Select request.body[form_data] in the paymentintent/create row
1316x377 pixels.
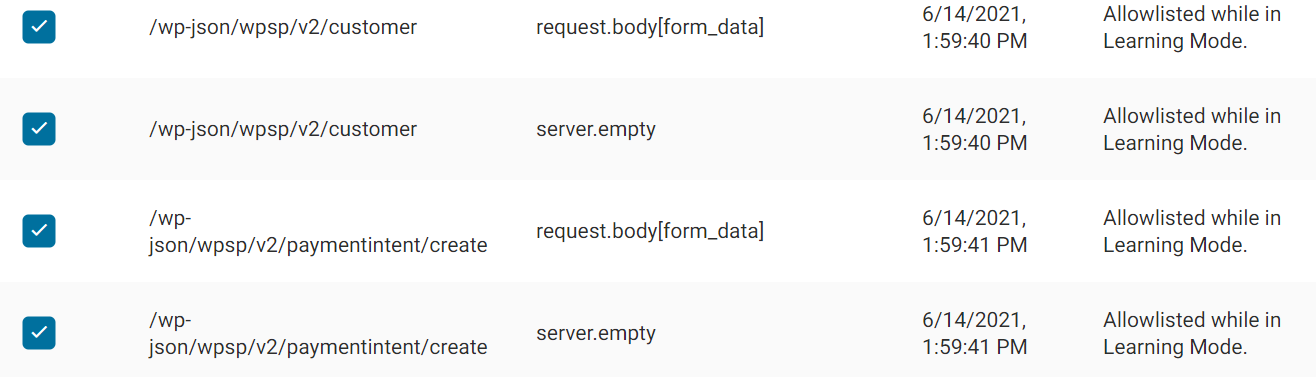click(650, 231)
